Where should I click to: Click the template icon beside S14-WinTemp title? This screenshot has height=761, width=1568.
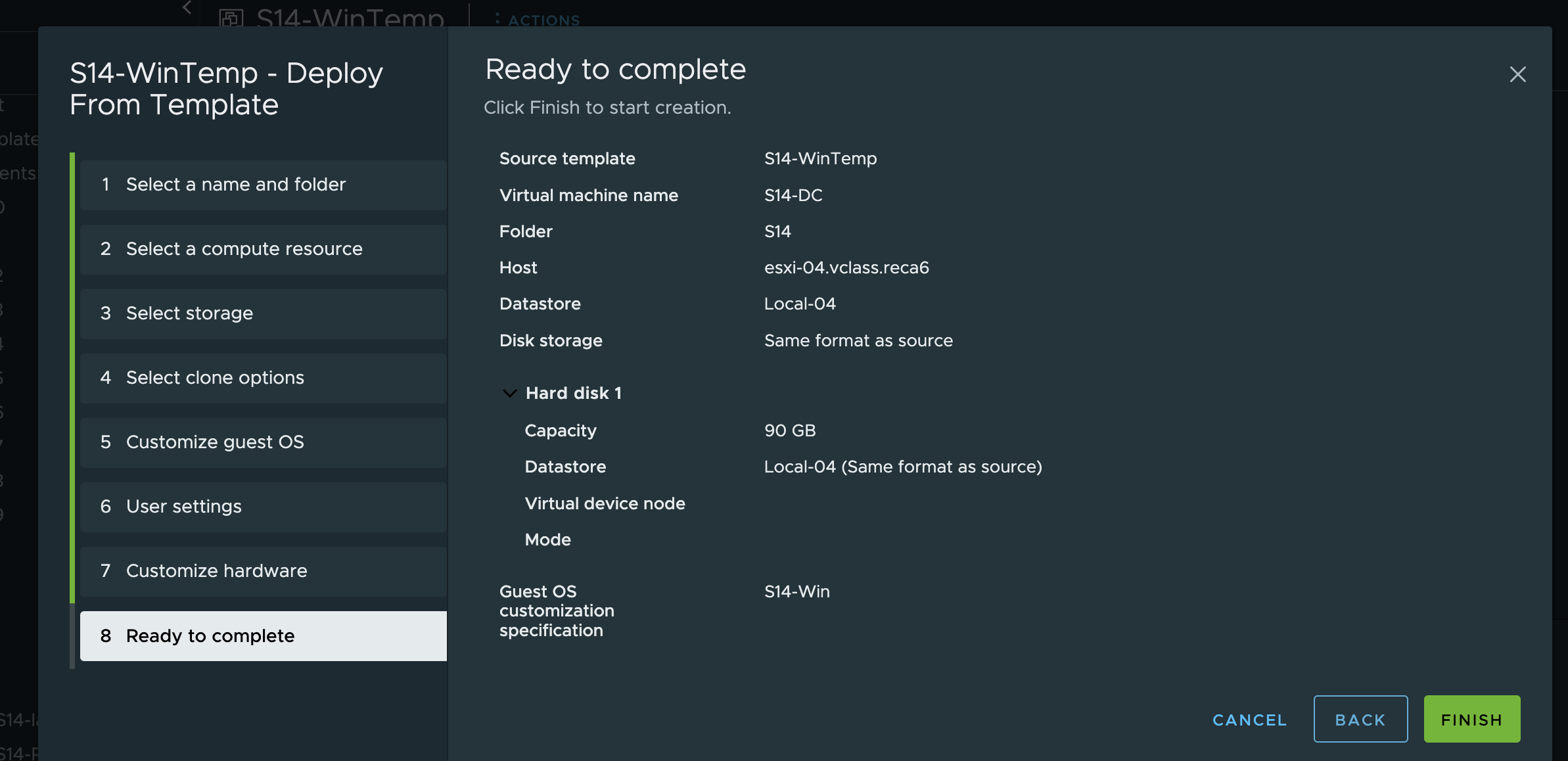tap(231, 17)
